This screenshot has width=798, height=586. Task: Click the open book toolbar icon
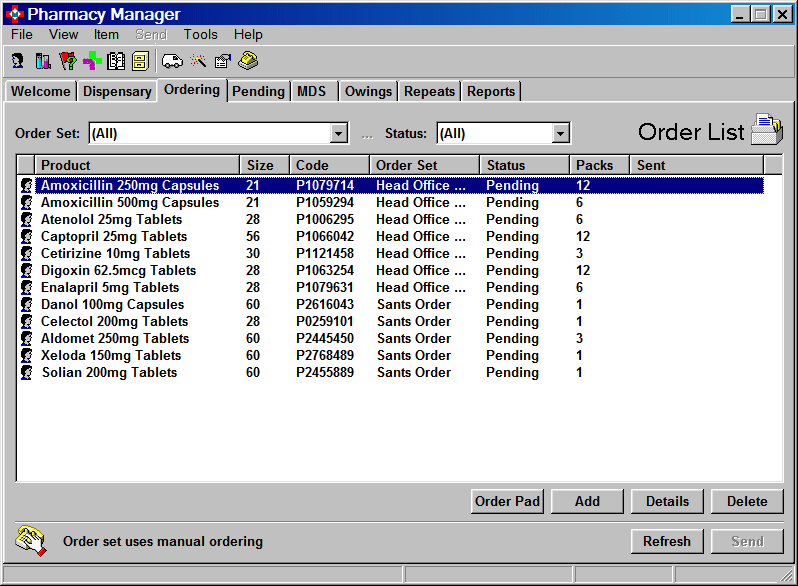pyautogui.click(x=116, y=62)
